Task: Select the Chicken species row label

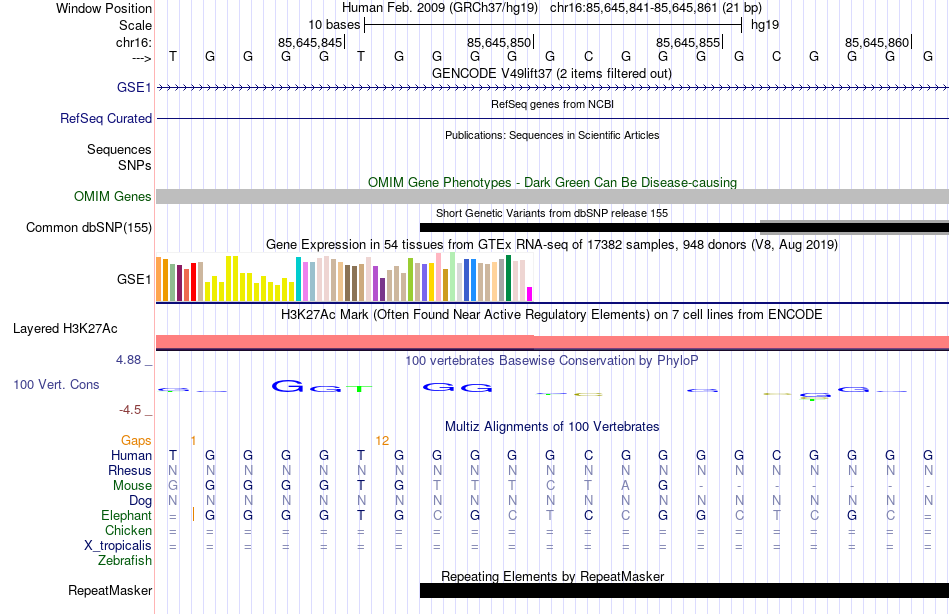Action: 128,530
